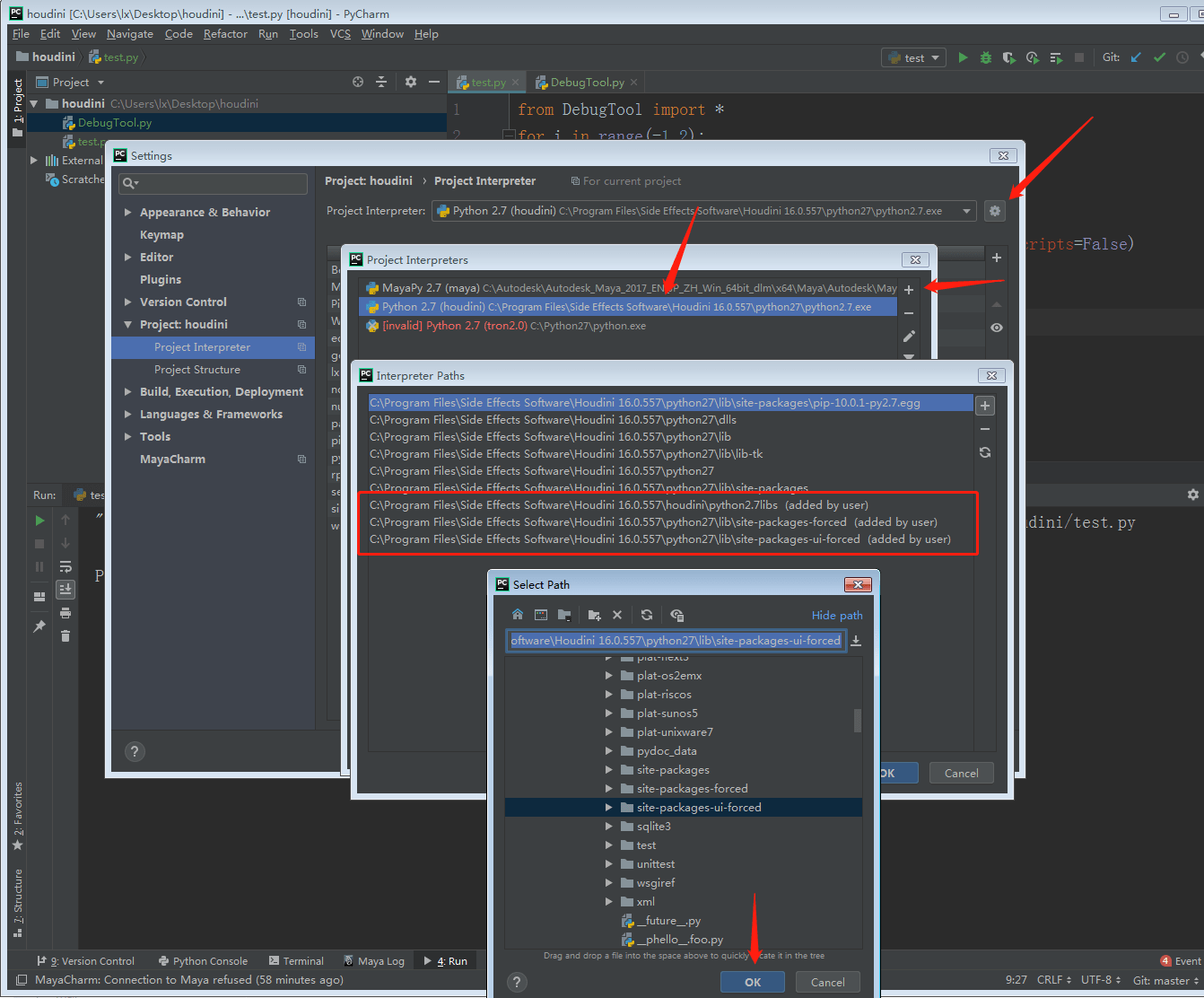1204x998 pixels.
Task: Expand the Appearance & Behavior section
Action: click(x=128, y=212)
